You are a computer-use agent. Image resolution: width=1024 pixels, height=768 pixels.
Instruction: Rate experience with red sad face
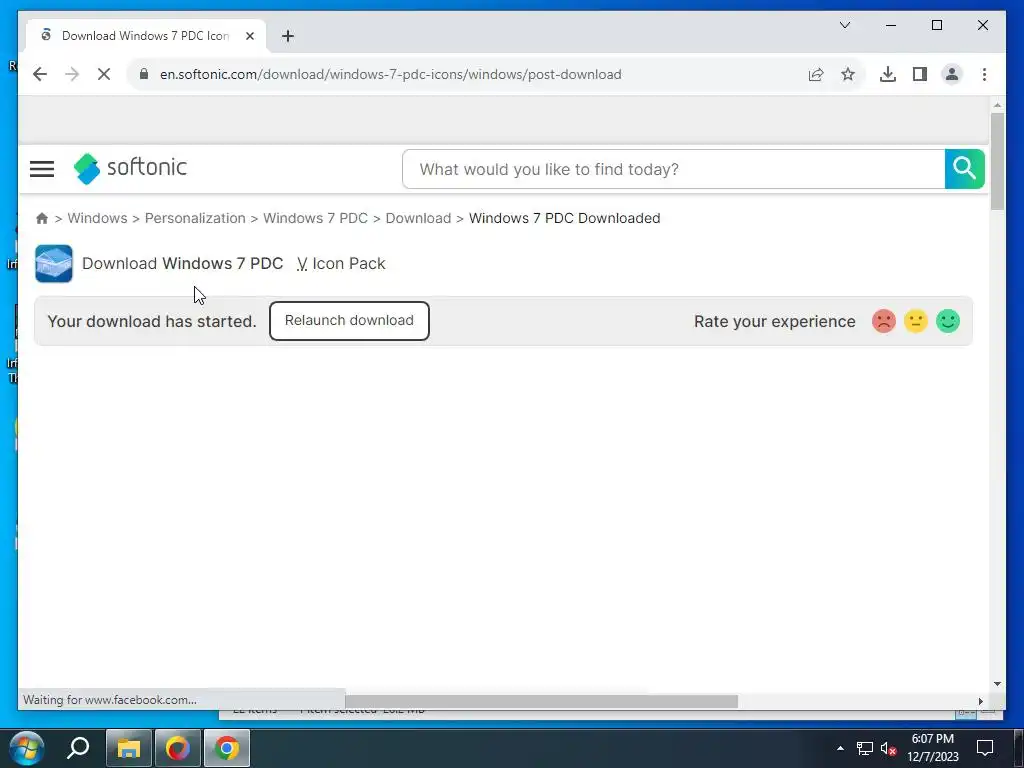(884, 321)
